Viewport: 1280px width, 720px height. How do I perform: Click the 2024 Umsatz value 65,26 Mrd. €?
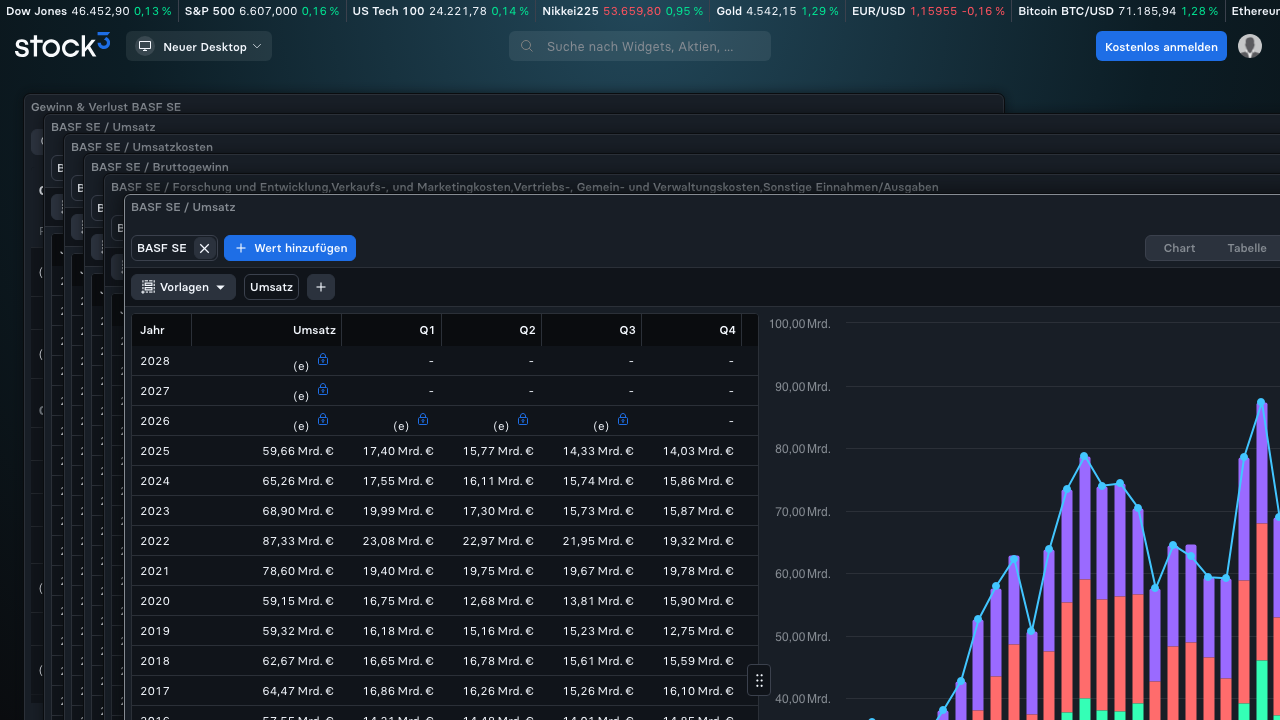click(298, 481)
